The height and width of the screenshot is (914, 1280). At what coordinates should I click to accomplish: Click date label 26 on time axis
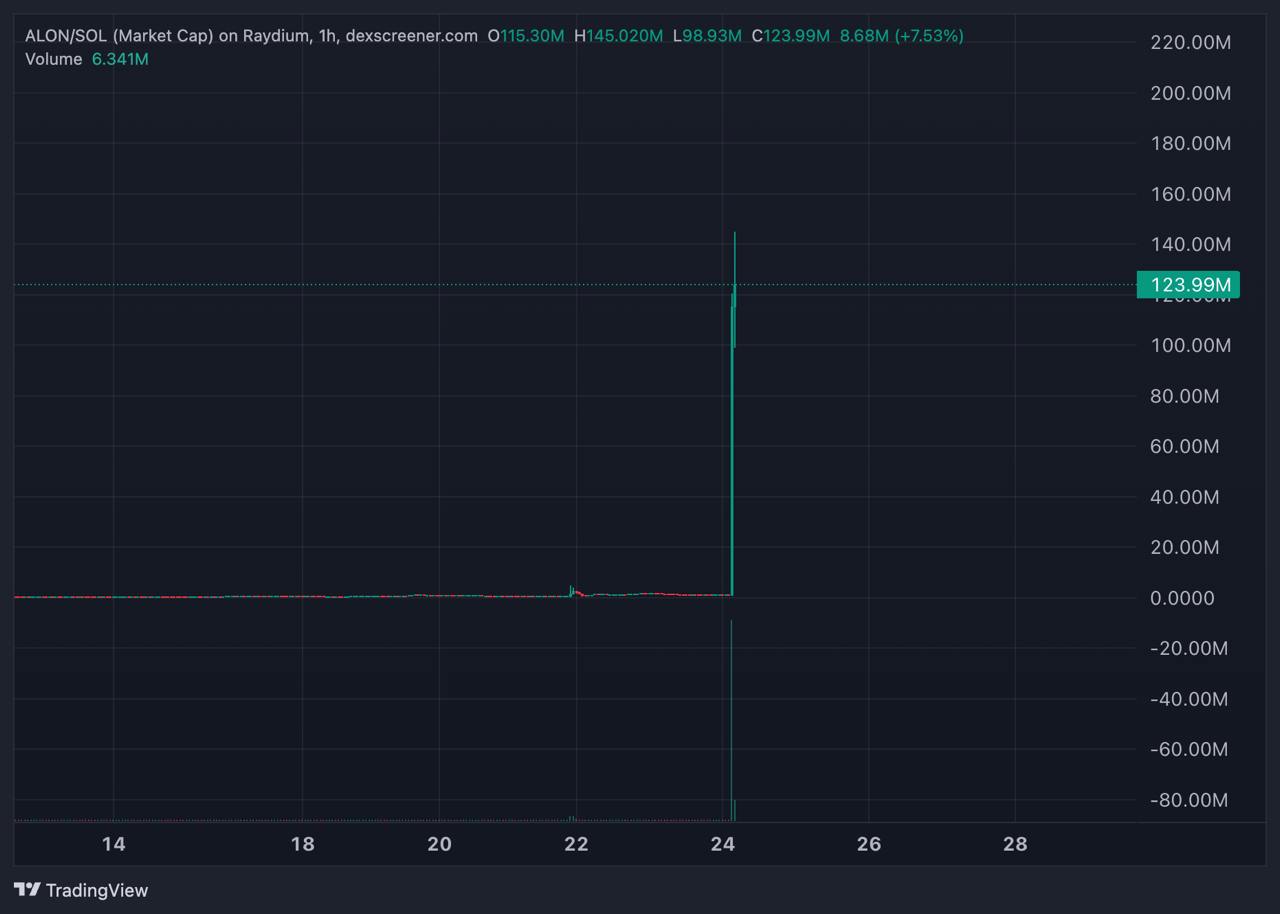pyautogui.click(x=869, y=844)
